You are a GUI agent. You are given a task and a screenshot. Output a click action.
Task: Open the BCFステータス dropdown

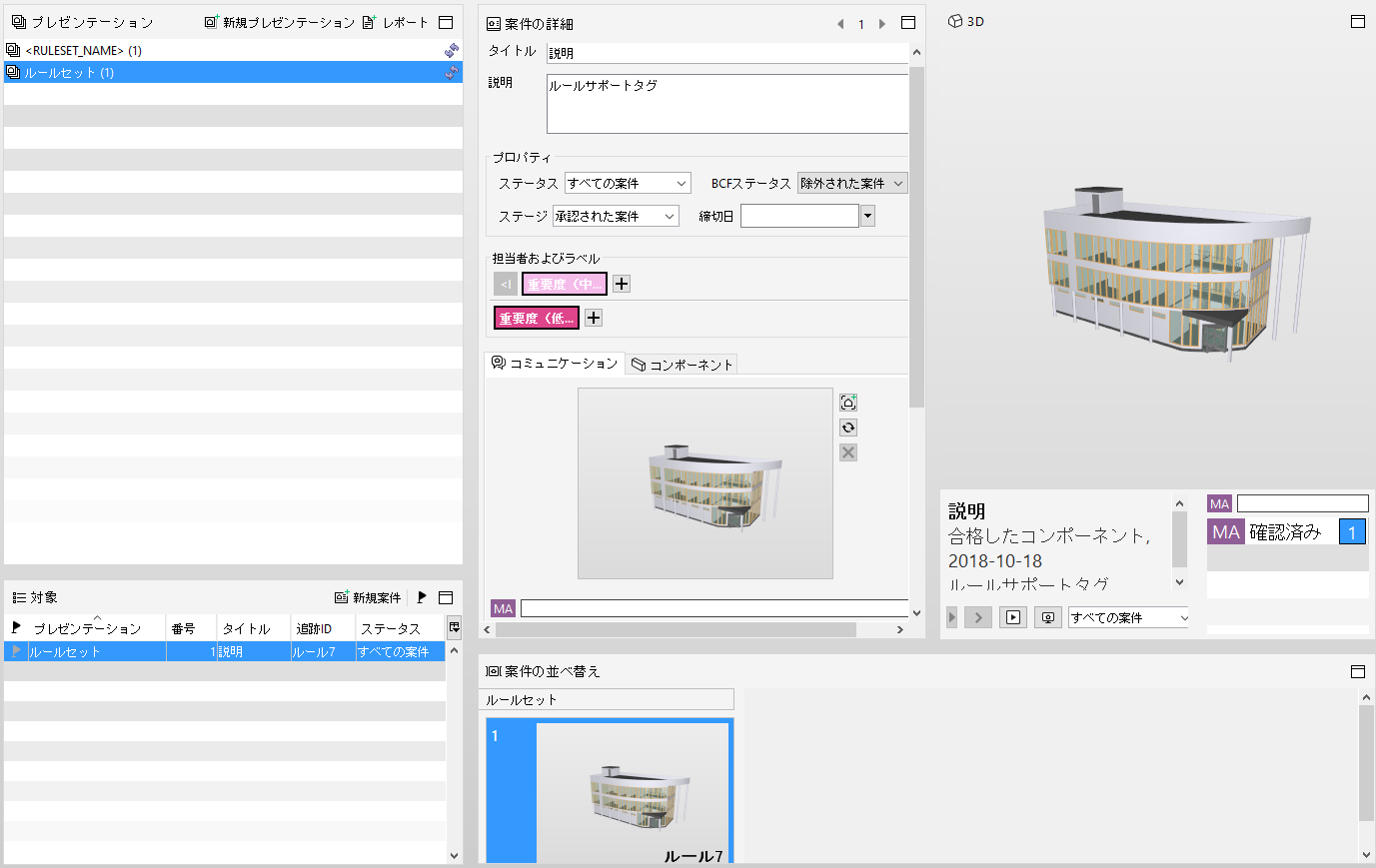852,183
